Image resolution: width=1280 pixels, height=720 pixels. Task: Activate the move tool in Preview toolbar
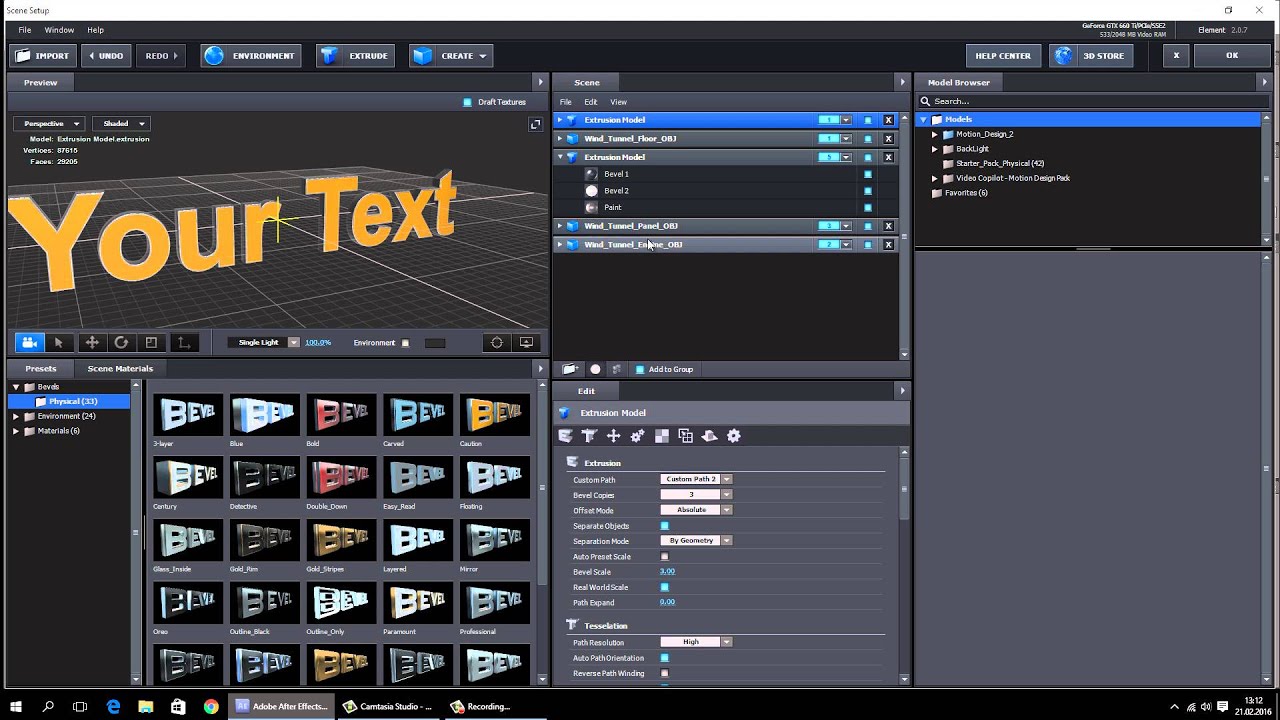(x=91, y=342)
